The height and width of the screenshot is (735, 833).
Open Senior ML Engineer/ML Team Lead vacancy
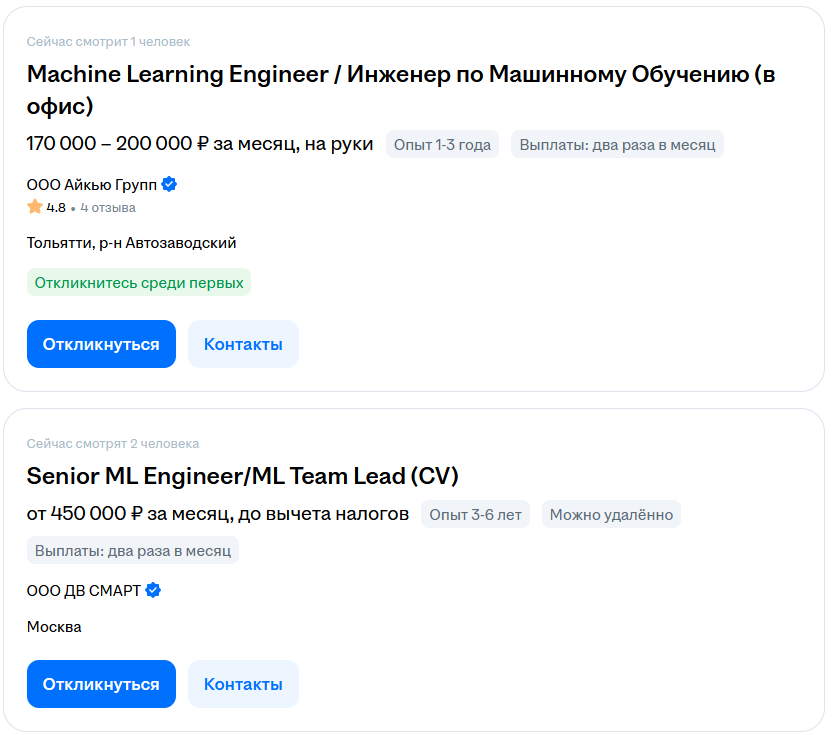pyautogui.click(x=243, y=475)
